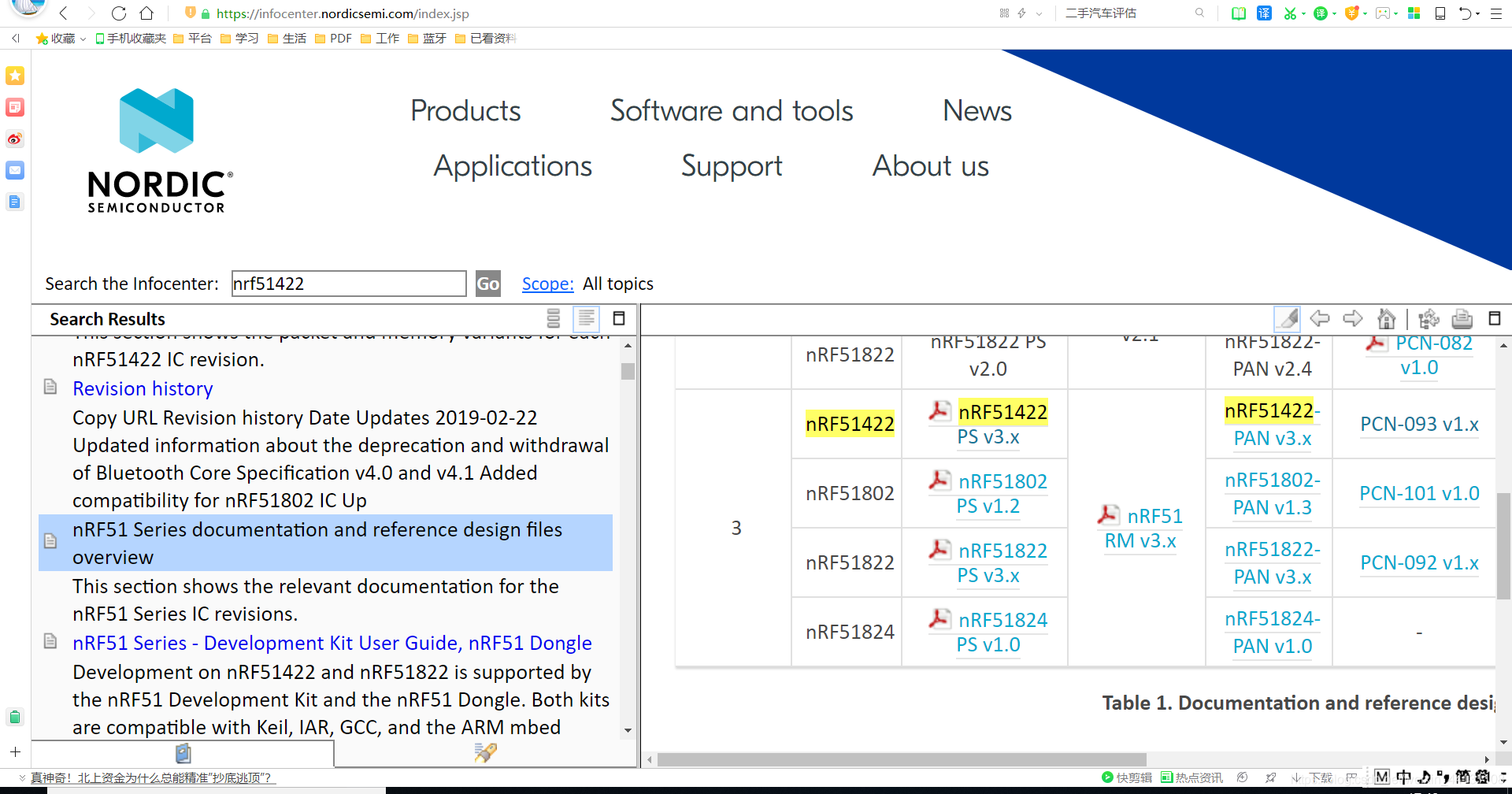Expand the 收藏 favorites dropdown
Image resolution: width=1512 pixels, height=794 pixels.
tap(83, 39)
